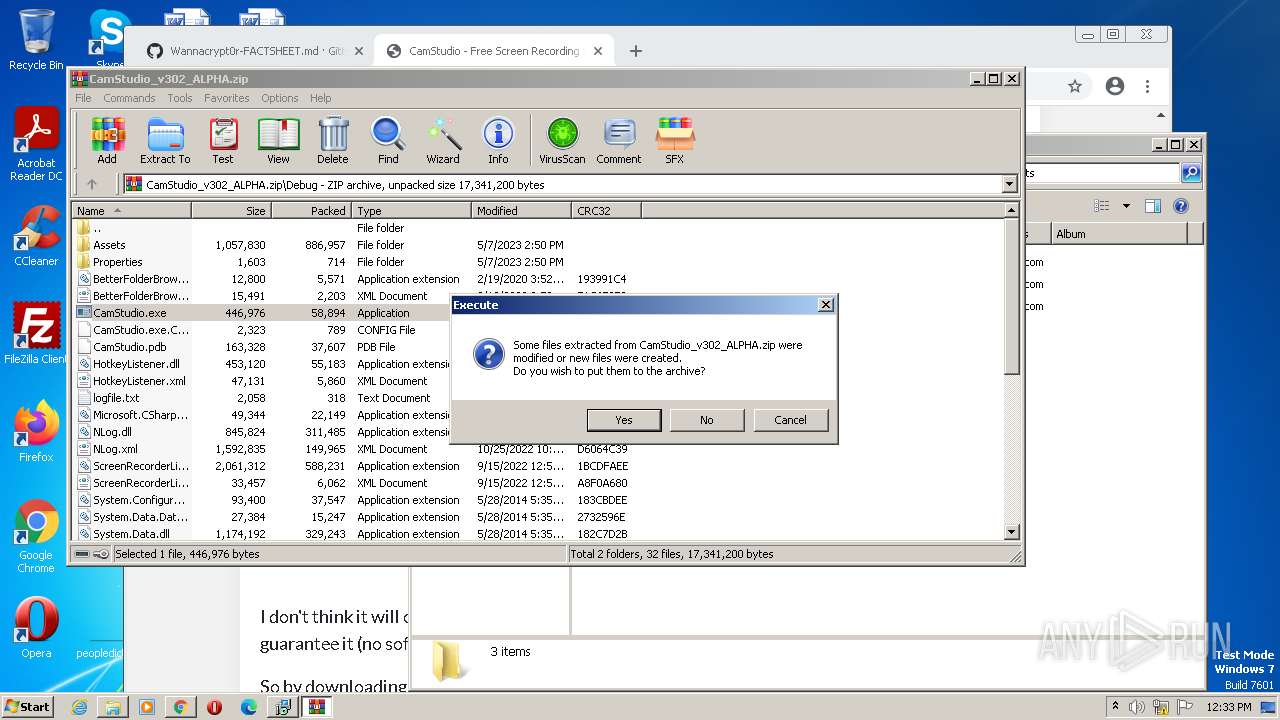Click Internet Explorer icon in taskbar
This screenshot has height=720, width=1280.
tap(79, 707)
